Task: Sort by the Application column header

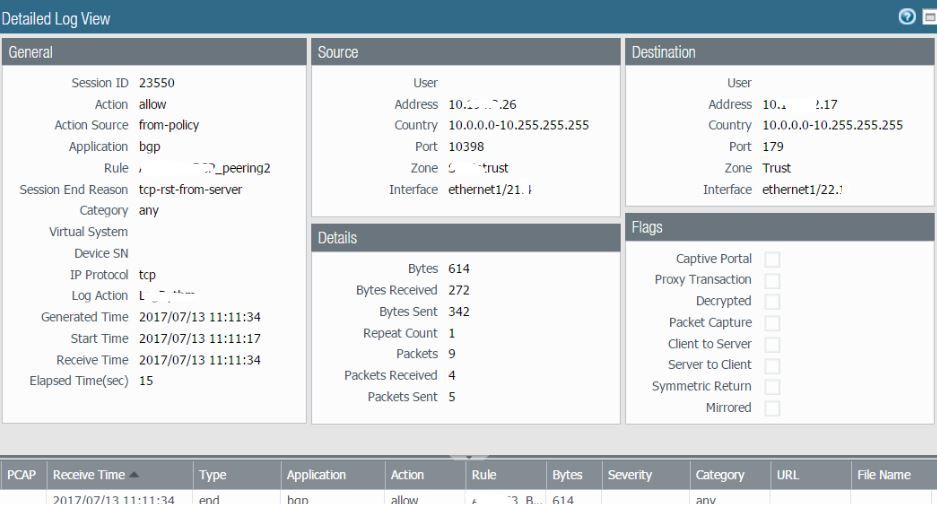Action: 316,476
